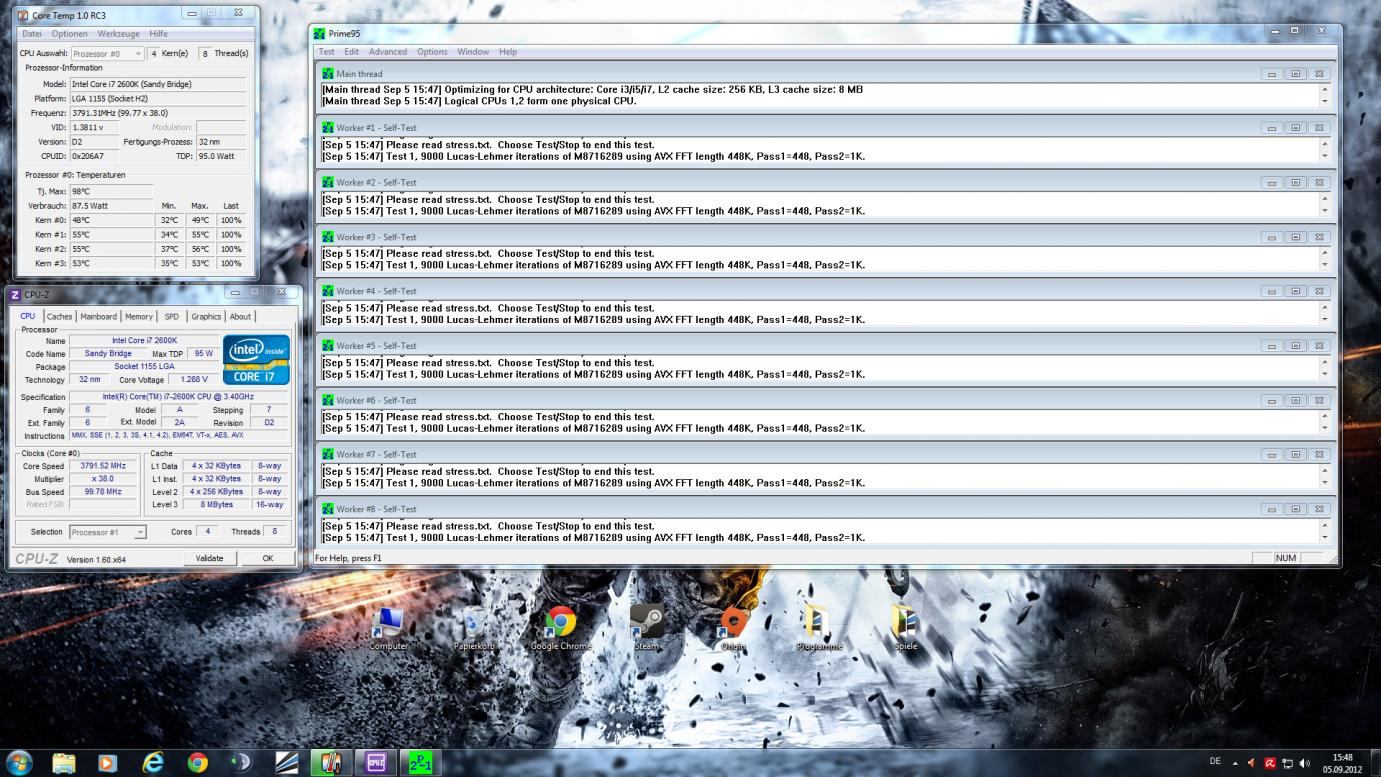The image size is (1381, 777).
Task: Open the Optionen menu in Core Temp
Action: click(x=70, y=34)
